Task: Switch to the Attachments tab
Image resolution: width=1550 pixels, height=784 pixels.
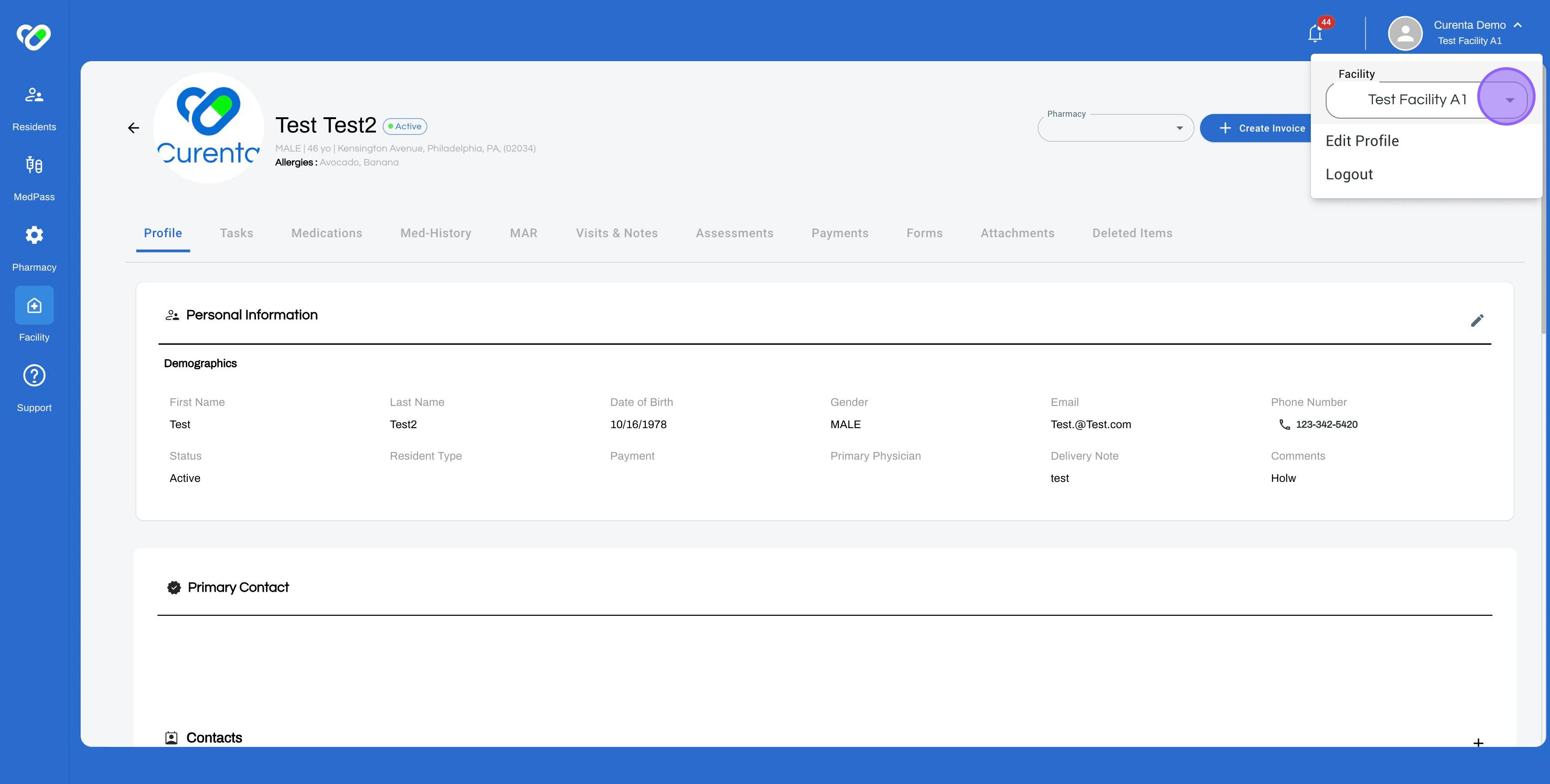Action: tap(1017, 234)
